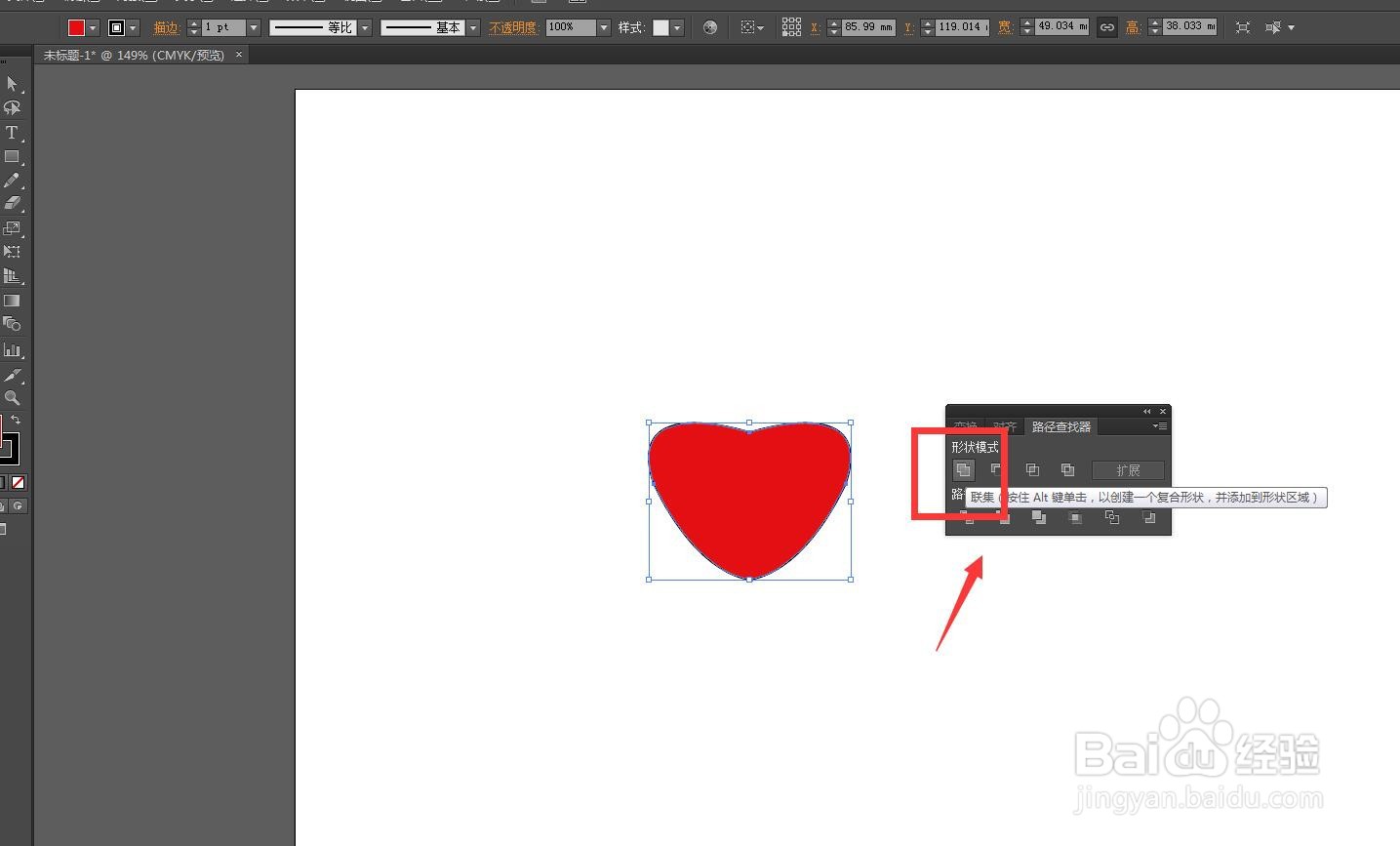Click the Transform panel icon

pos(1243,27)
